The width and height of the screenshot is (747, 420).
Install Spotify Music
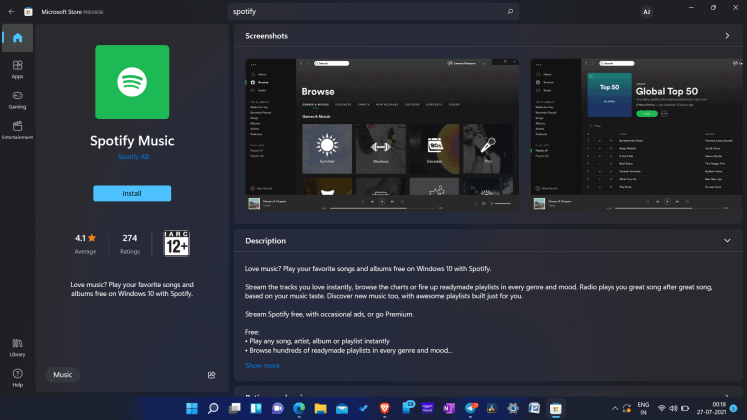tap(132, 193)
